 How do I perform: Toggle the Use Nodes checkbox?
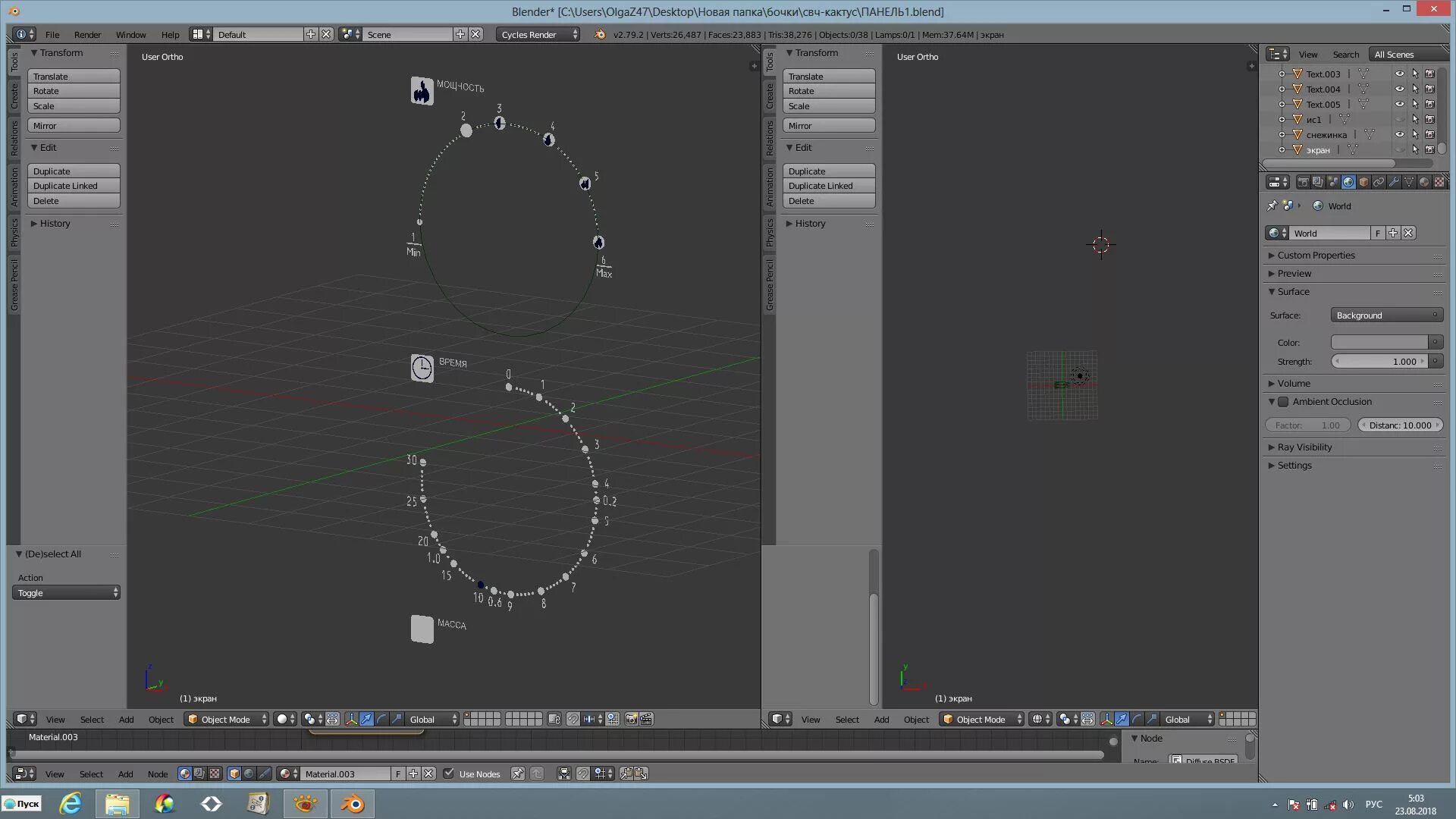pyautogui.click(x=449, y=773)
